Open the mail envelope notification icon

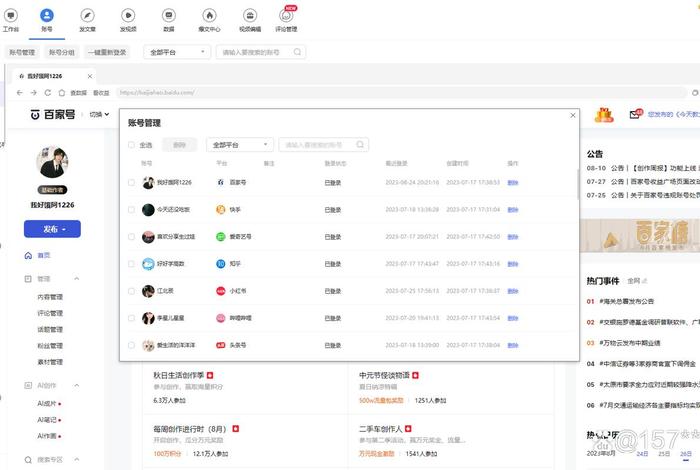click(x=635, y=114)
